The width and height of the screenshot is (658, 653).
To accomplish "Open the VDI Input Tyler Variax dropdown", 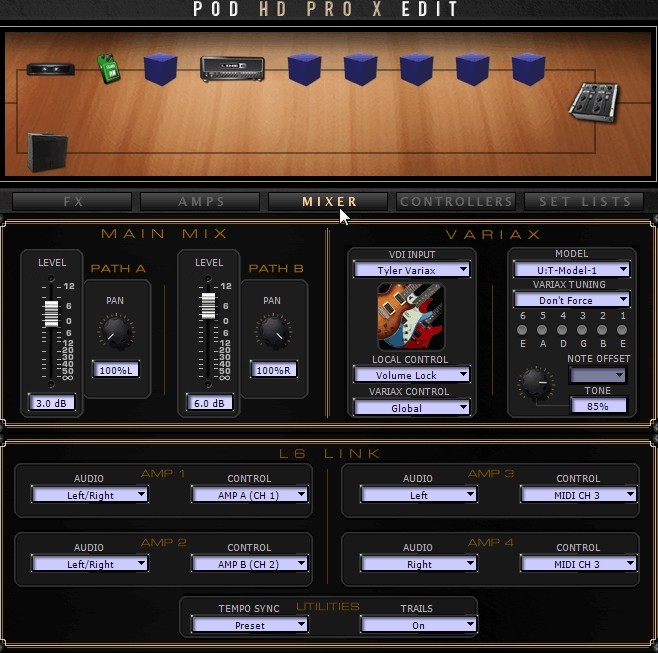I will 411,270.
